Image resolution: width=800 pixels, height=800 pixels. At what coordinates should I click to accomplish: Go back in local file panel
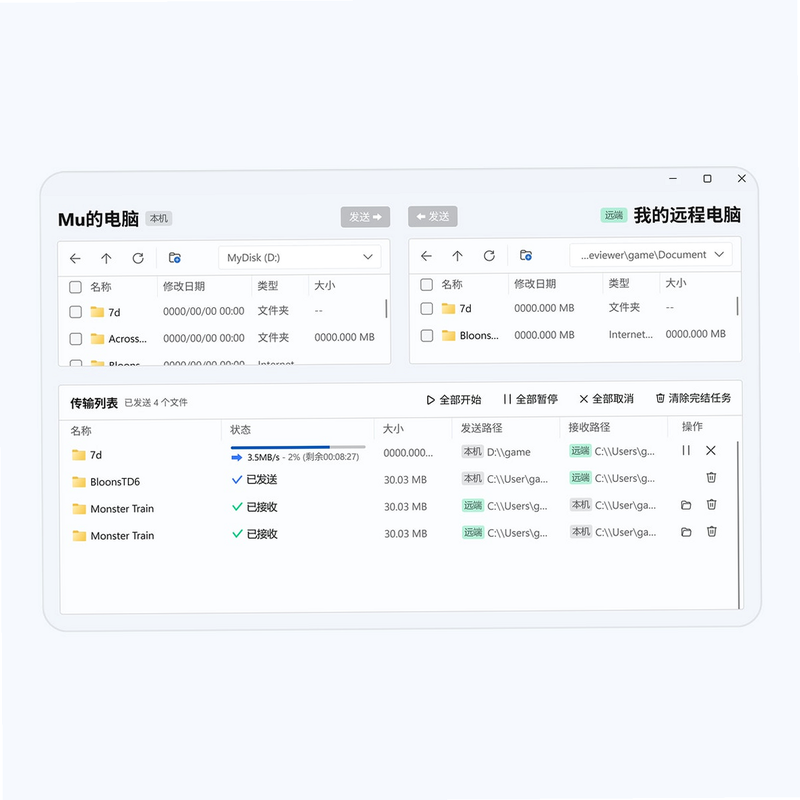pos(75,259)
